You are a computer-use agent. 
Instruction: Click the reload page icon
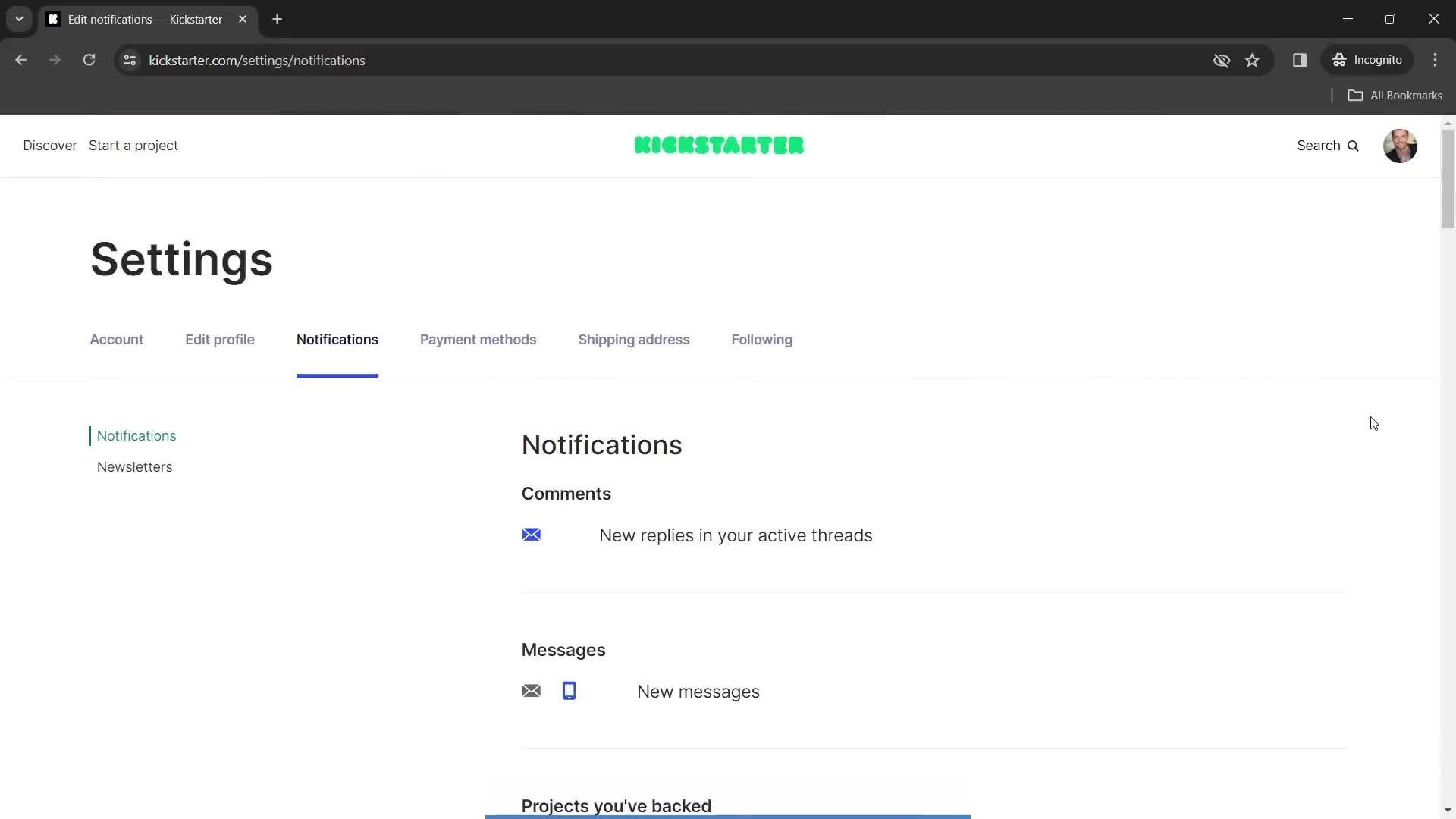(x=89, y=60)
